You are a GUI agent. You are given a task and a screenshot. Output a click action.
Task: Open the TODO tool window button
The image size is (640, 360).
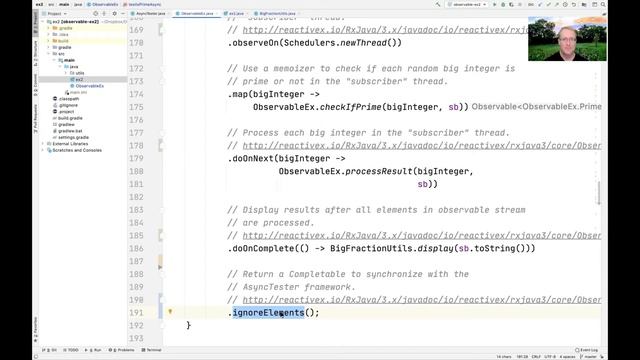[71, 350]
